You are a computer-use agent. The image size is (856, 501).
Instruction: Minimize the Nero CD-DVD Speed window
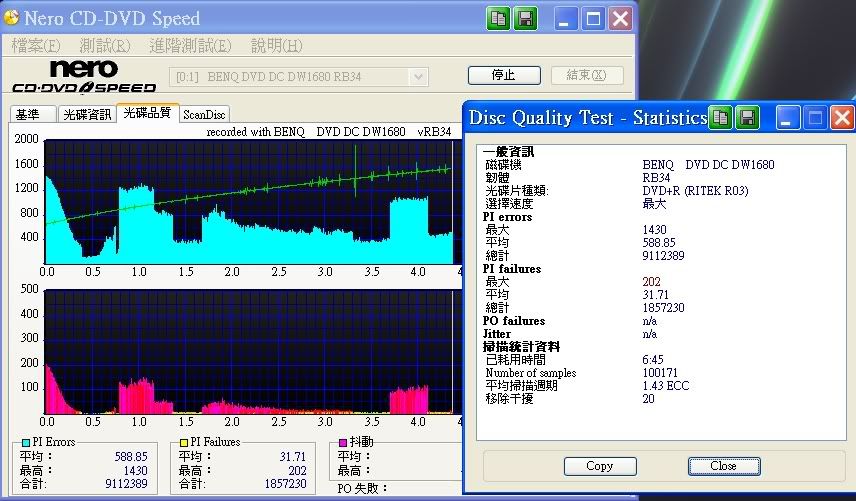[566, 19]
